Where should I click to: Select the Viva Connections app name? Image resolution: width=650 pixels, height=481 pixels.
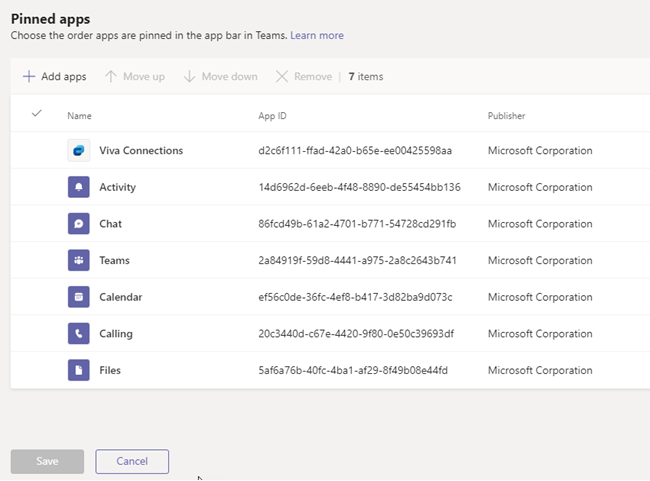(141, 151)
